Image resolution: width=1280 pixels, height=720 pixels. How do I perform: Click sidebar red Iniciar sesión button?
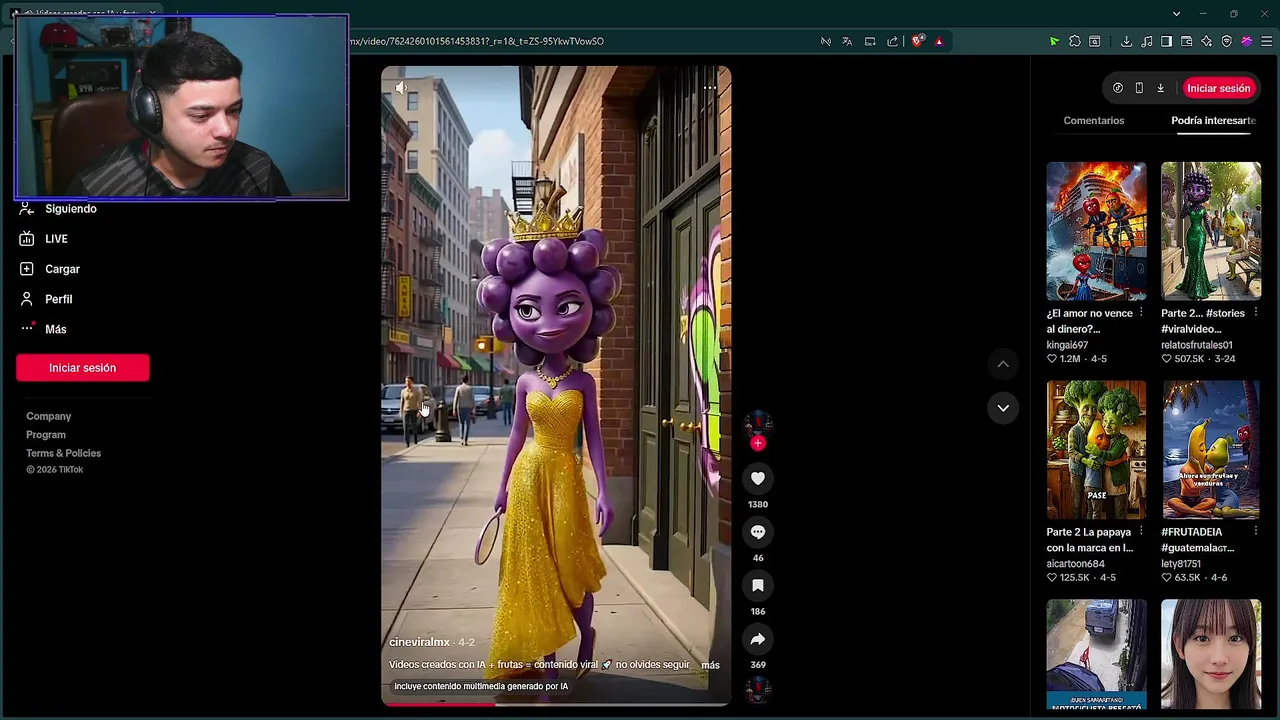pyautogui.click(x=83, y=368)
